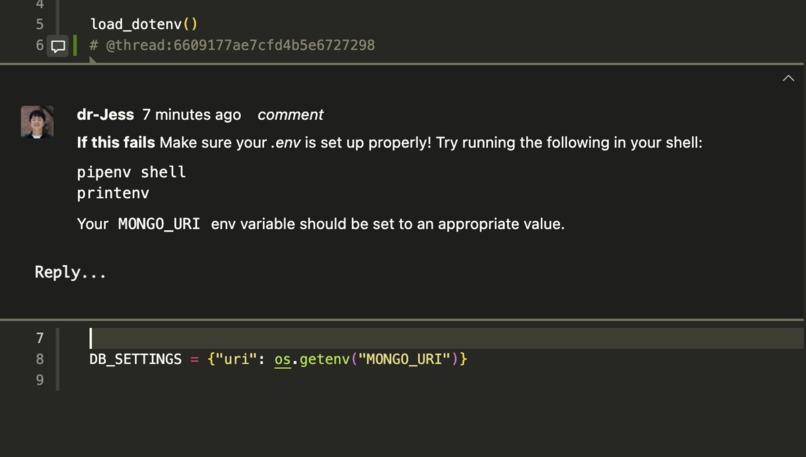
Task: Click the os.getenv call on line 8
Action: click(312, 359)
